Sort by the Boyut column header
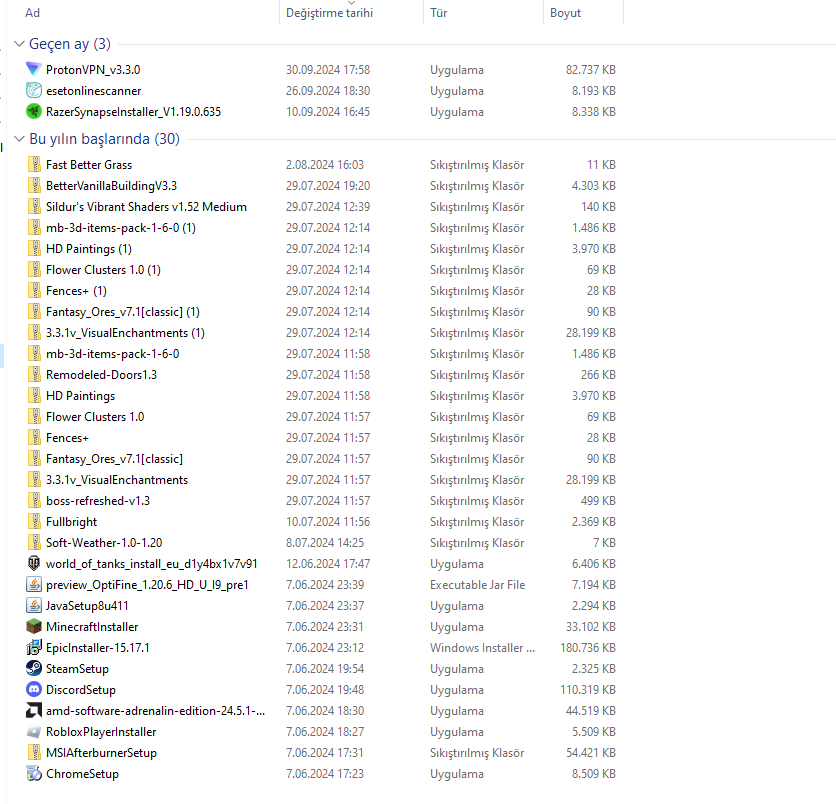Screen dimensions: 836x804 [x=565, y=13]
